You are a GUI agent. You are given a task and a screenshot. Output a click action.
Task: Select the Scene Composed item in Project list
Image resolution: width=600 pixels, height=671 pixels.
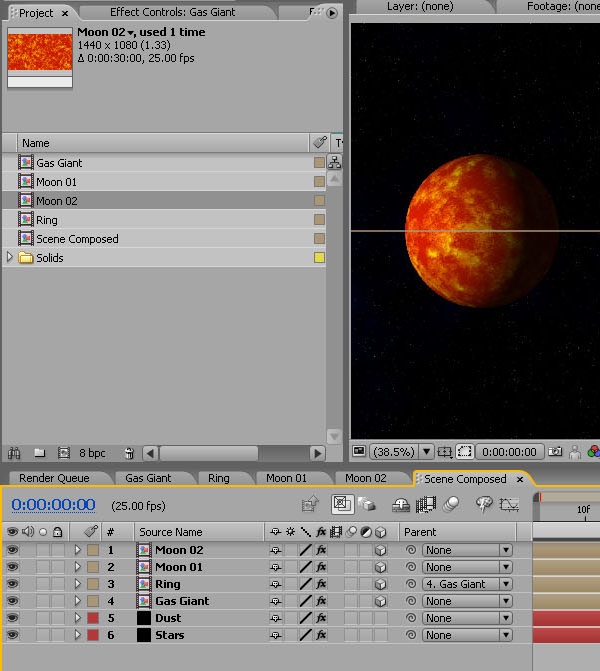click(77, 239)
